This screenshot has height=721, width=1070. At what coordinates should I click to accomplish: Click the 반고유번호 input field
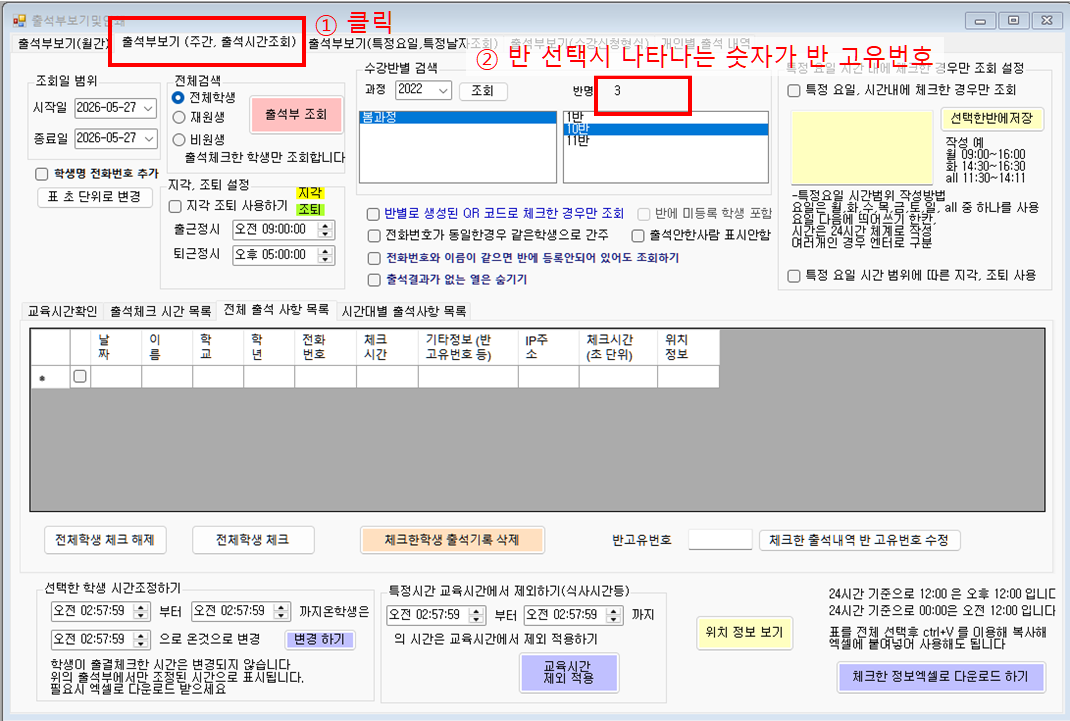click(720, 540)
